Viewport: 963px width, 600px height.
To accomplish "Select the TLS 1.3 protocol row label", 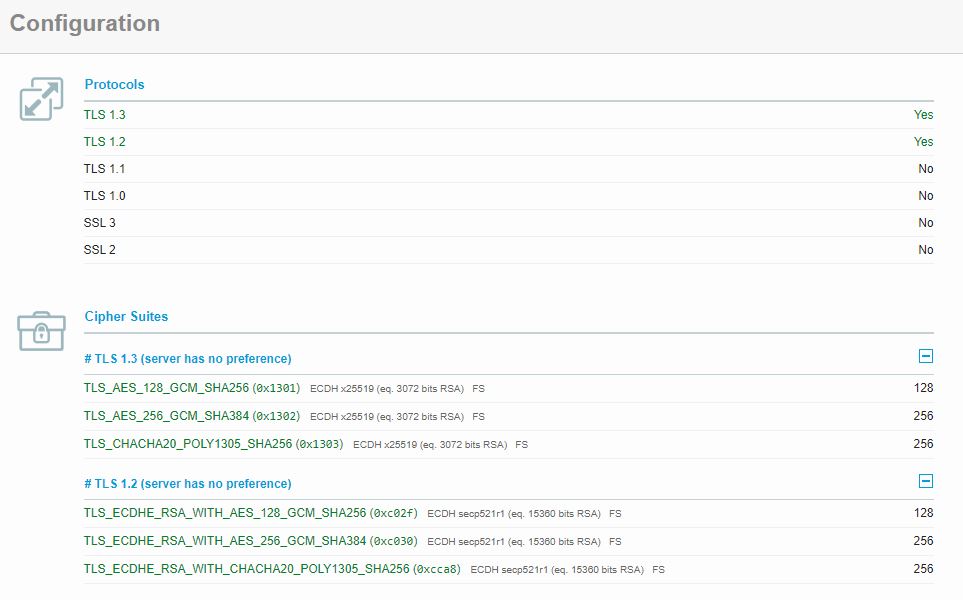I will tap(104, 115).
